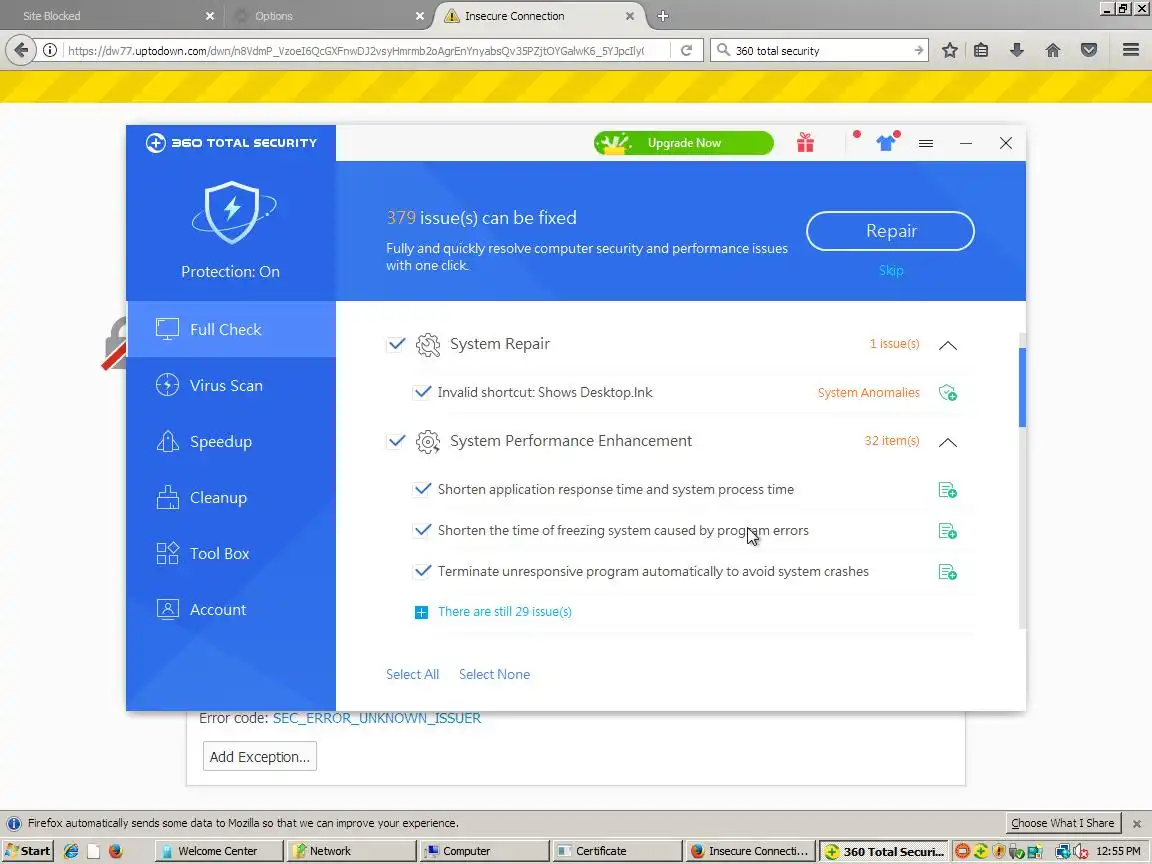This screenshot has width=1152, height=864.
Task: Open the Virus Scan section
Action: [231, 385]
